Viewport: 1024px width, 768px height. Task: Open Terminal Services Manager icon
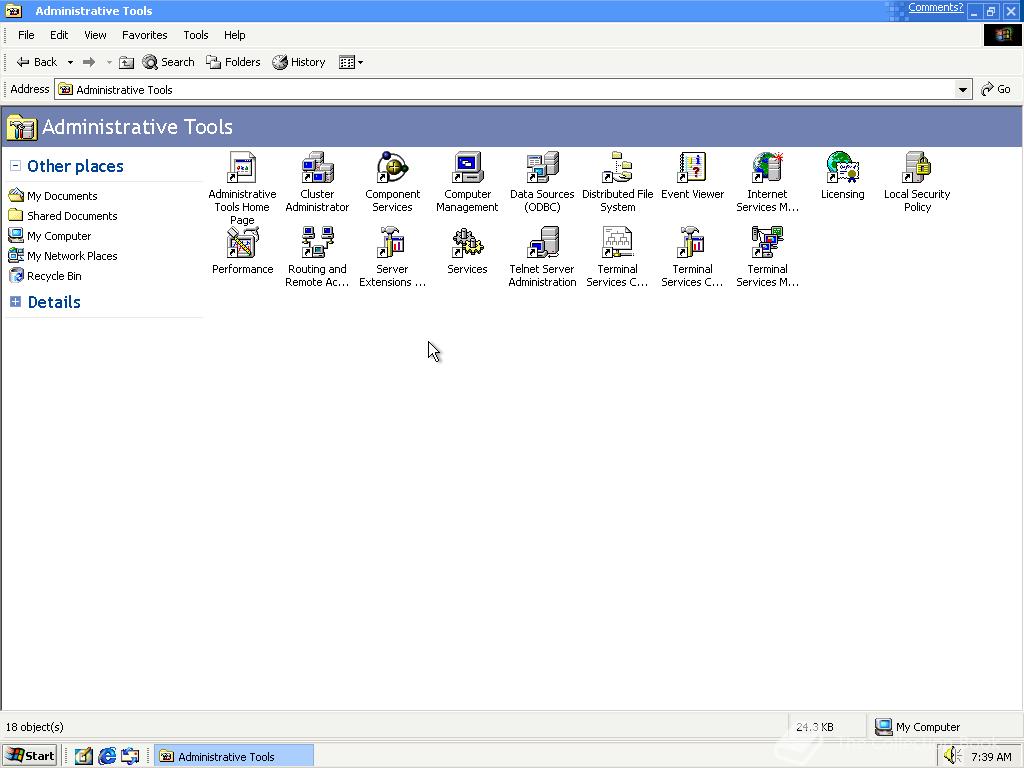(767, 243)
